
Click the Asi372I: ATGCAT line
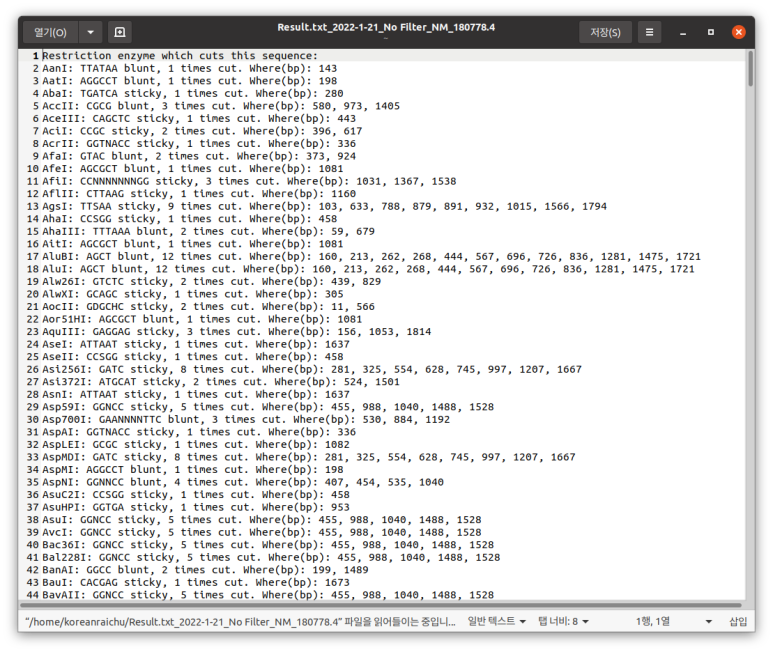pyautogui.click(x=221, y=382)
